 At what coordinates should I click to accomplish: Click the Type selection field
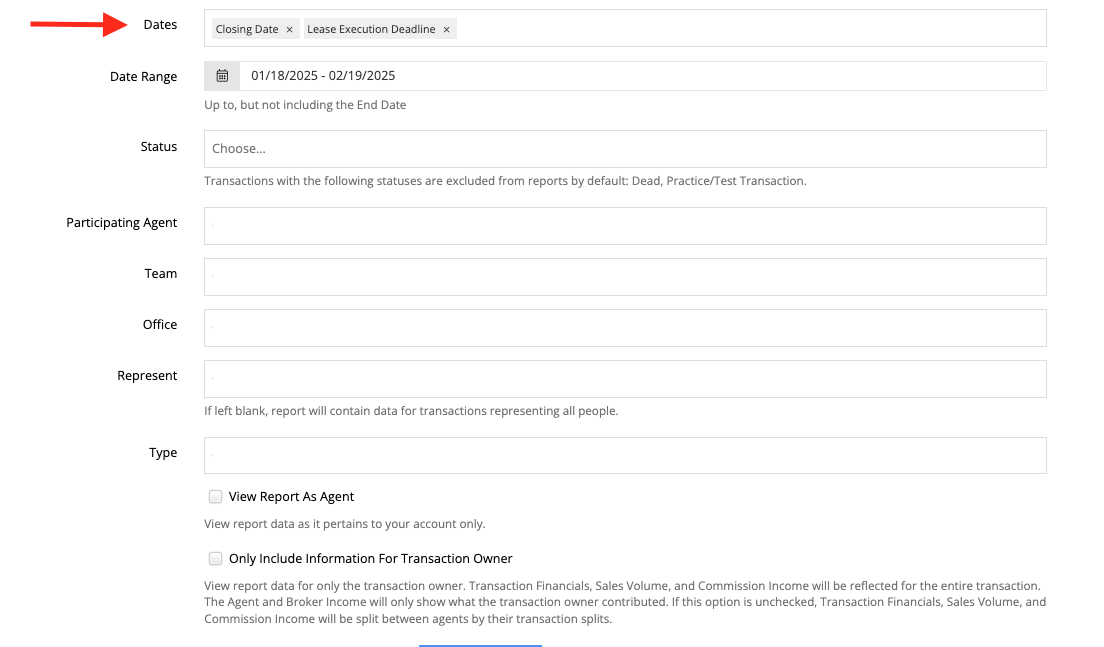625,456
